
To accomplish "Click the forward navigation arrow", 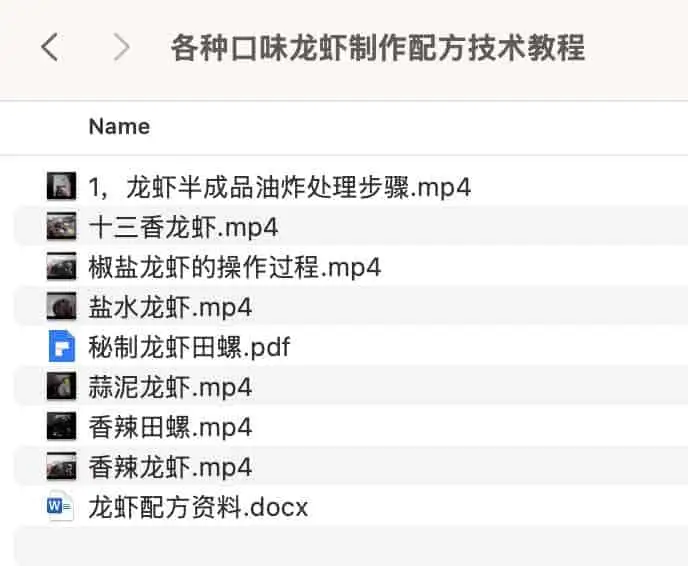I will pyautogui.click(x=122, y=47).
